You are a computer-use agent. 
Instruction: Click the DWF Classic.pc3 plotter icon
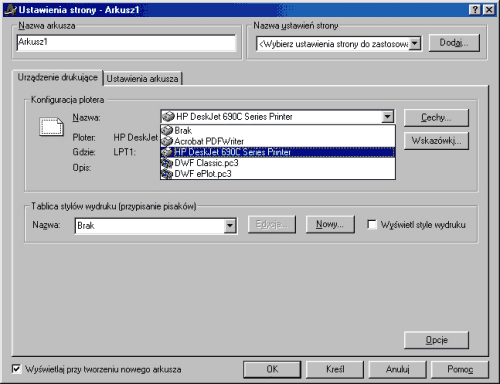tap(167, 163)
